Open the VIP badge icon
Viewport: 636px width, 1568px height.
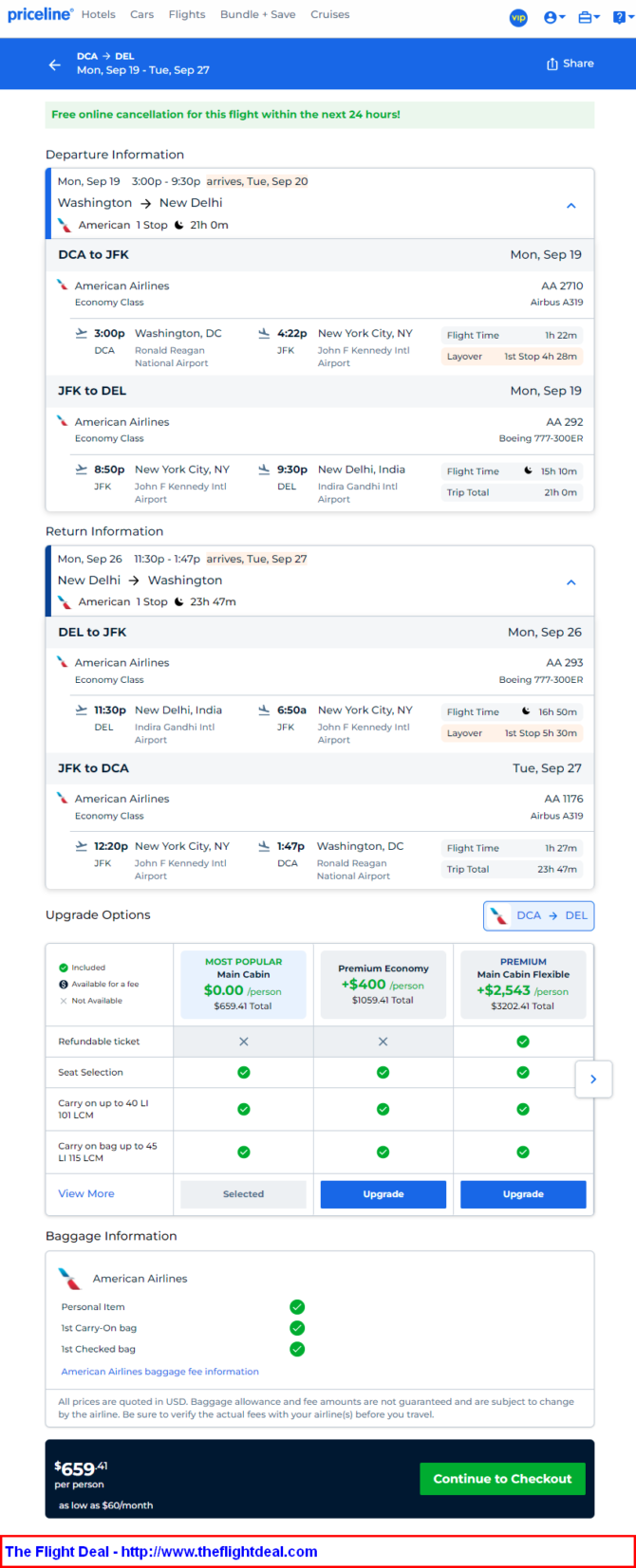click(x=518, y=17)
